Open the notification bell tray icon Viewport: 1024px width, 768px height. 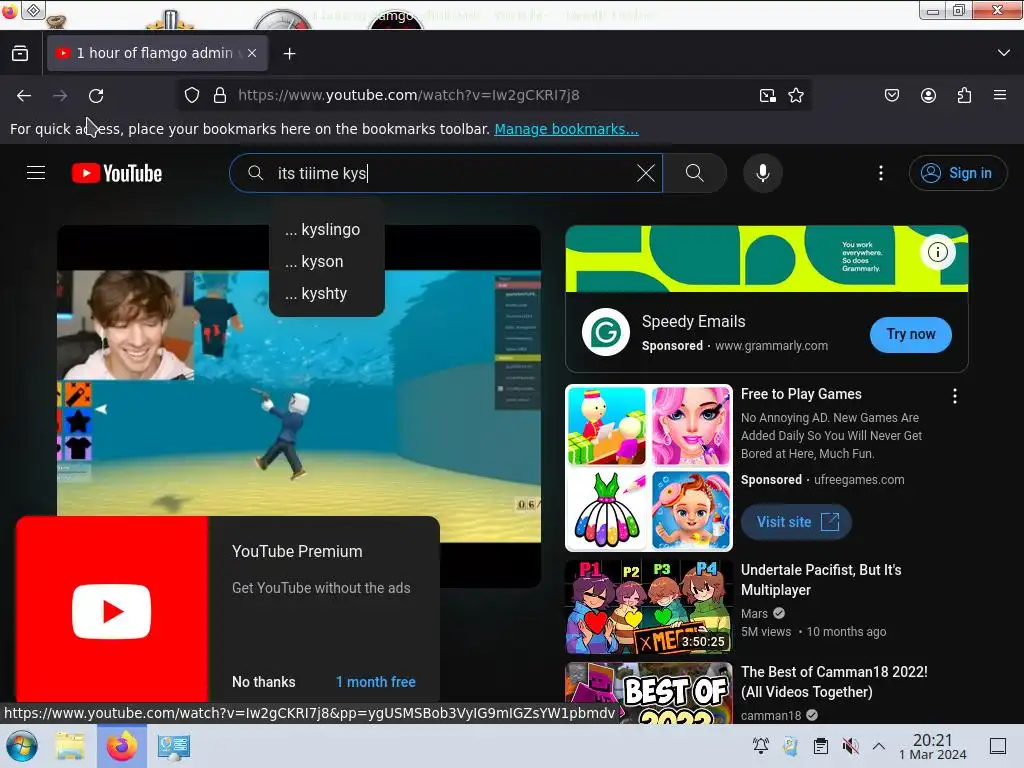(761, 746)
